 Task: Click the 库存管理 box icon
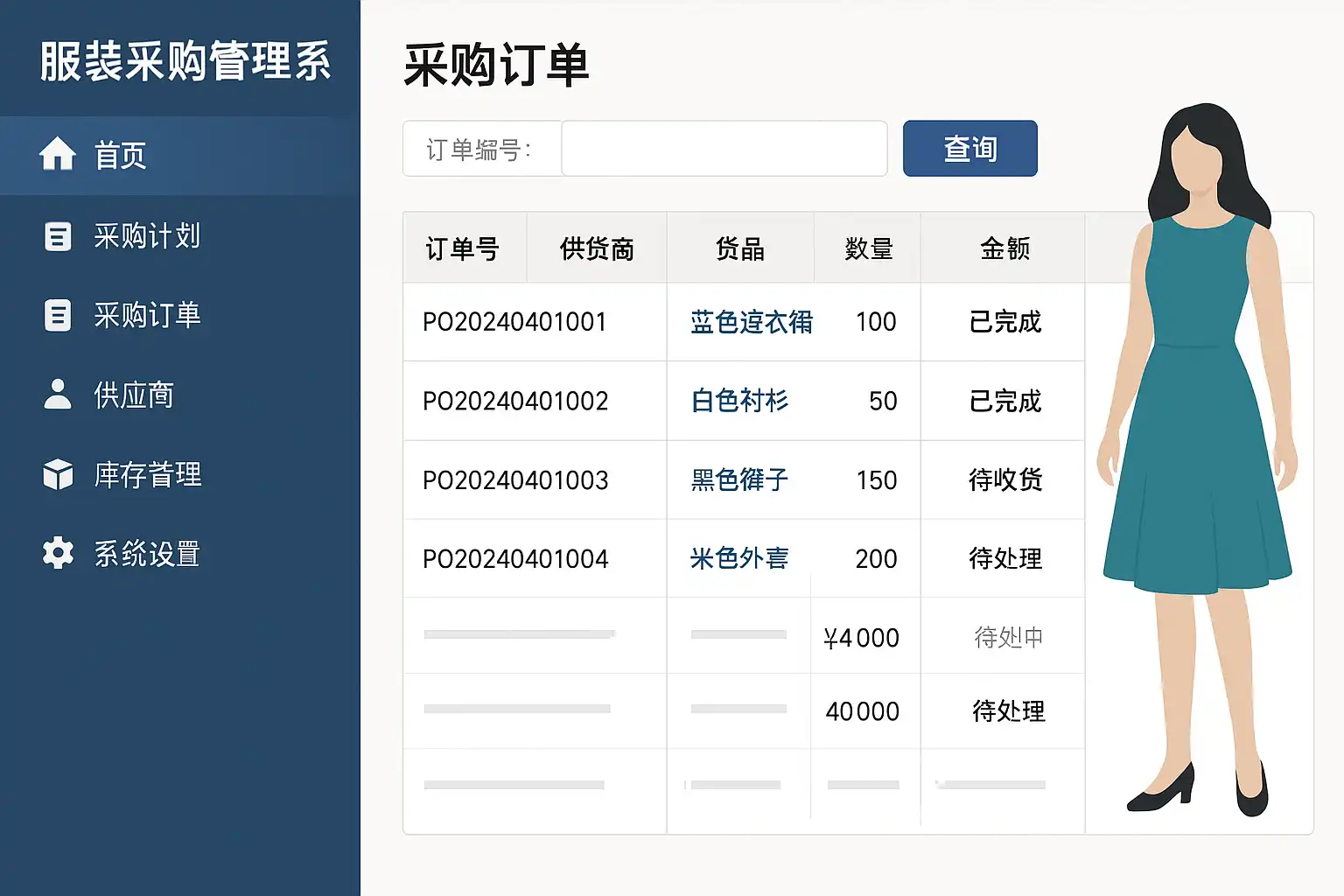click(58, 474)
